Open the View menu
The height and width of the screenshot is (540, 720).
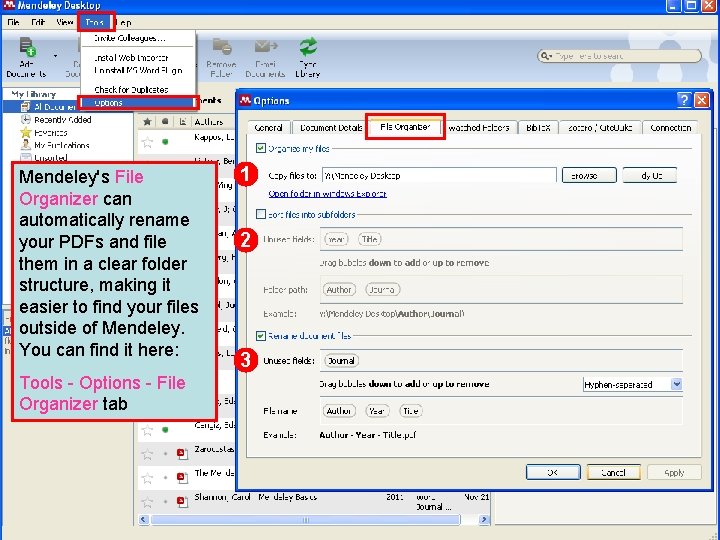click(65, 22)
